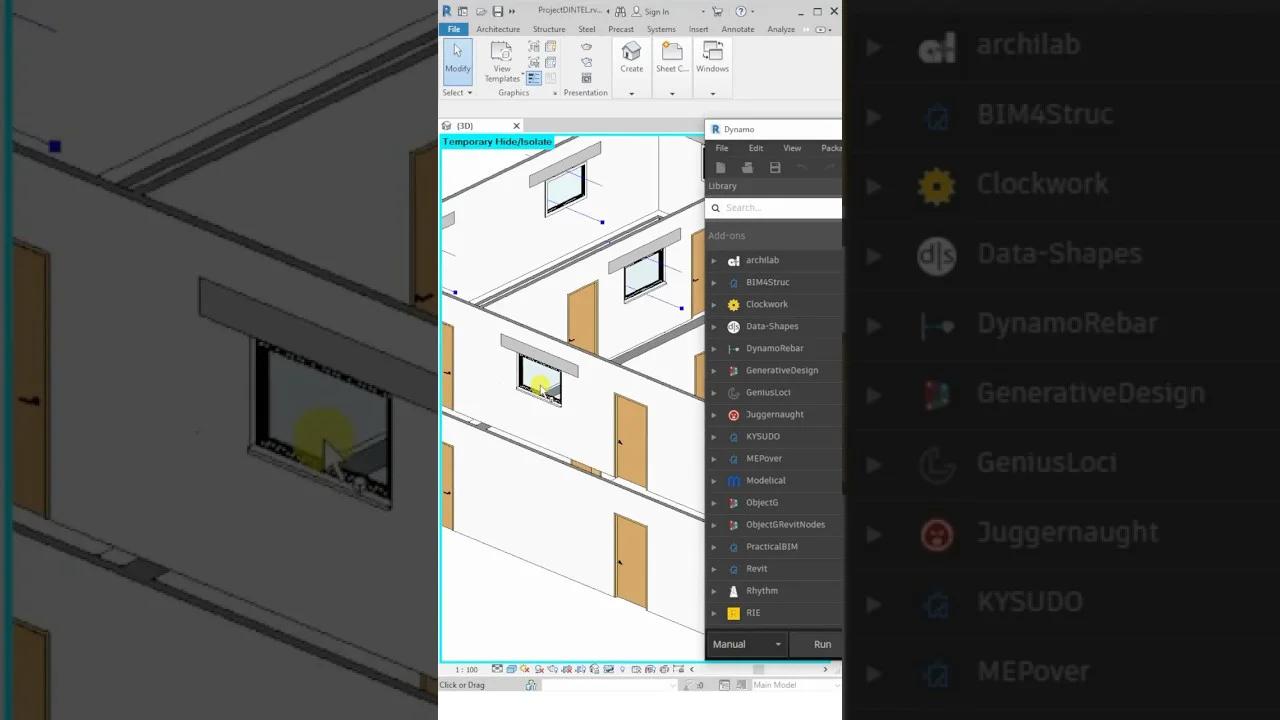Expand the GenerativeDesign package node

(714, 370)
